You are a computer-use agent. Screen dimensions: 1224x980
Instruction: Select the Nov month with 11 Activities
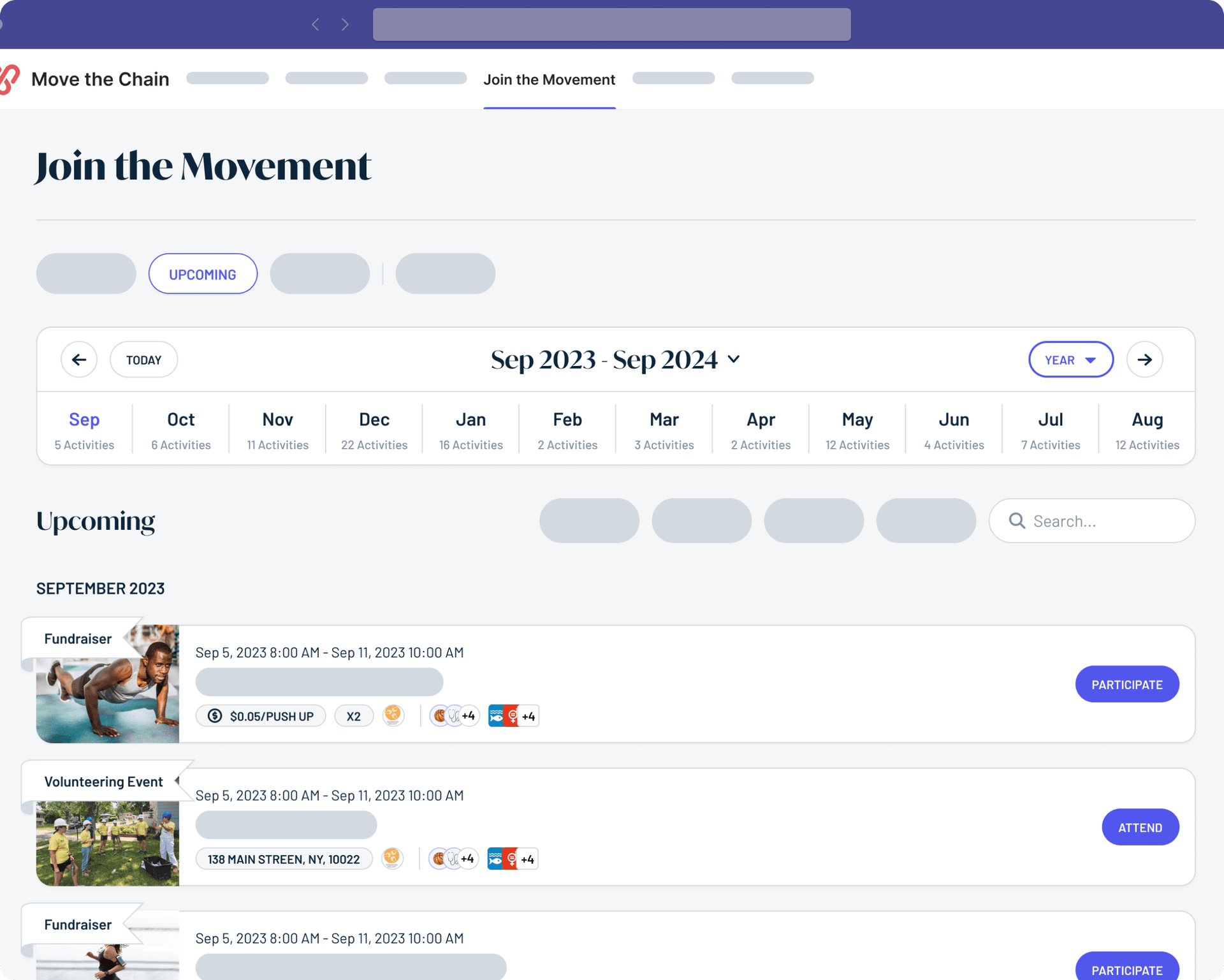click(x=278, y=430)
